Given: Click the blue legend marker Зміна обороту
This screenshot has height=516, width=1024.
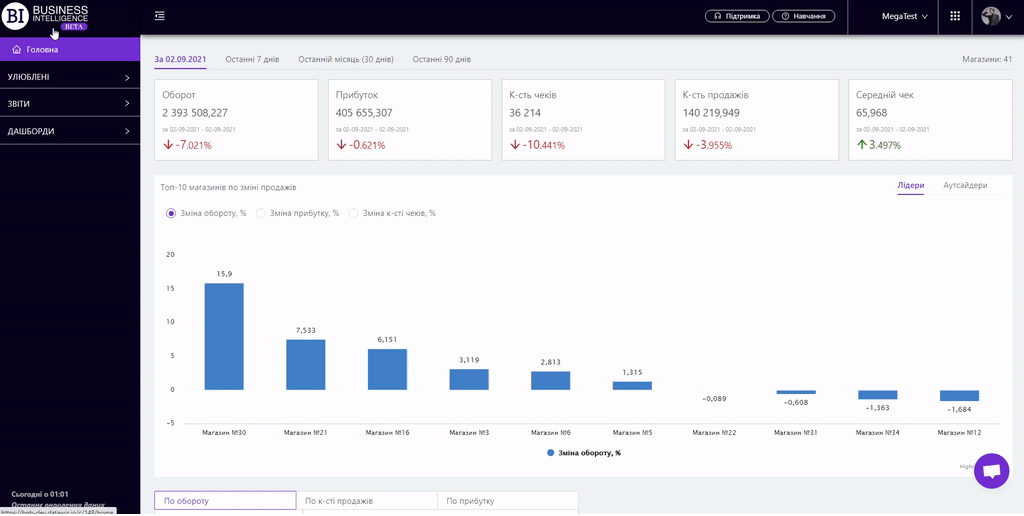Looking at the screenshot, I should click(x=550, y=453).
